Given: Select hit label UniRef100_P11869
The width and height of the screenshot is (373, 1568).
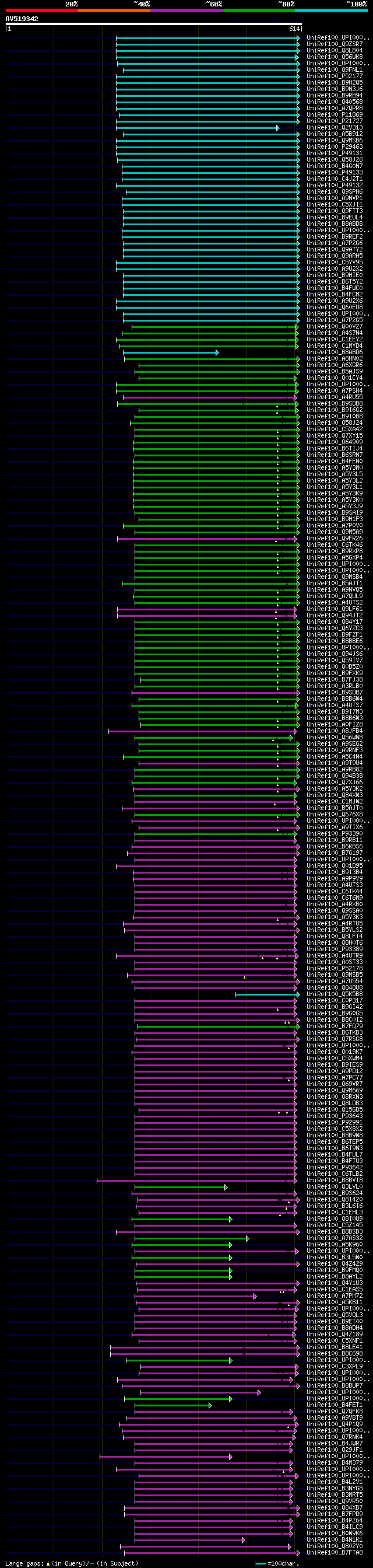Looking at the screenshot, I should tap(335, 114).
